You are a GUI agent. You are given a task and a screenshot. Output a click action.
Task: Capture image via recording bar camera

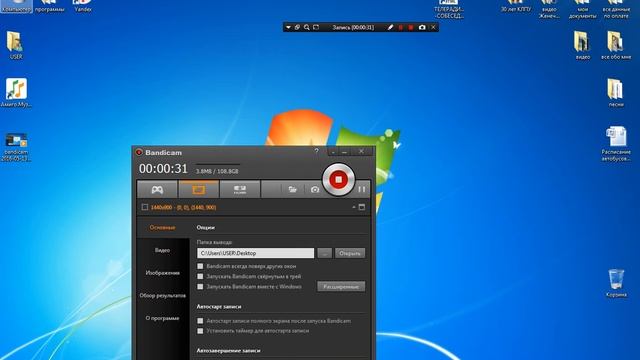pos(422,27)
